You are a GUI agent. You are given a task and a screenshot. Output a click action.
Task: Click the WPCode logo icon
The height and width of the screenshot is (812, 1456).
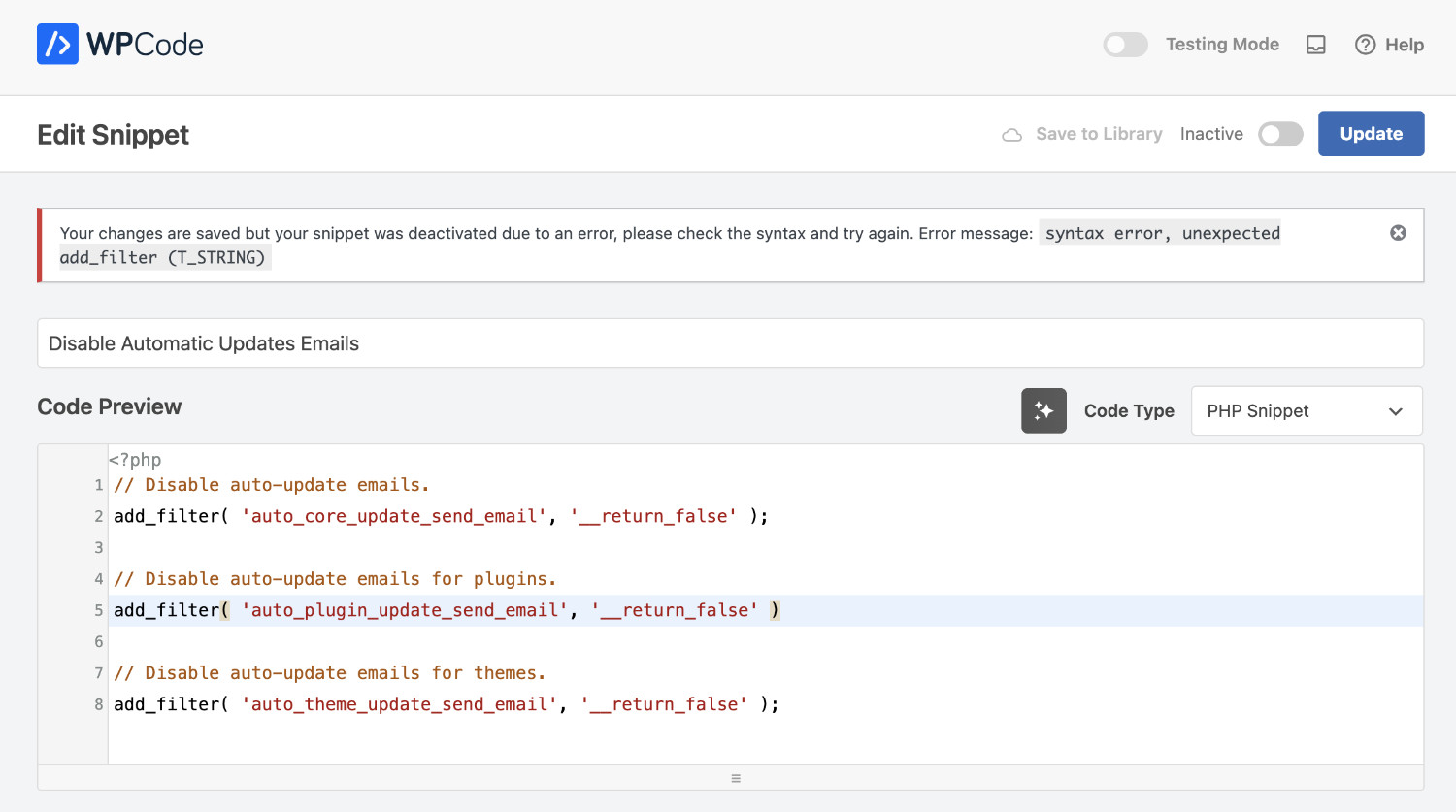pyautogui.click(x=57, y=45)
